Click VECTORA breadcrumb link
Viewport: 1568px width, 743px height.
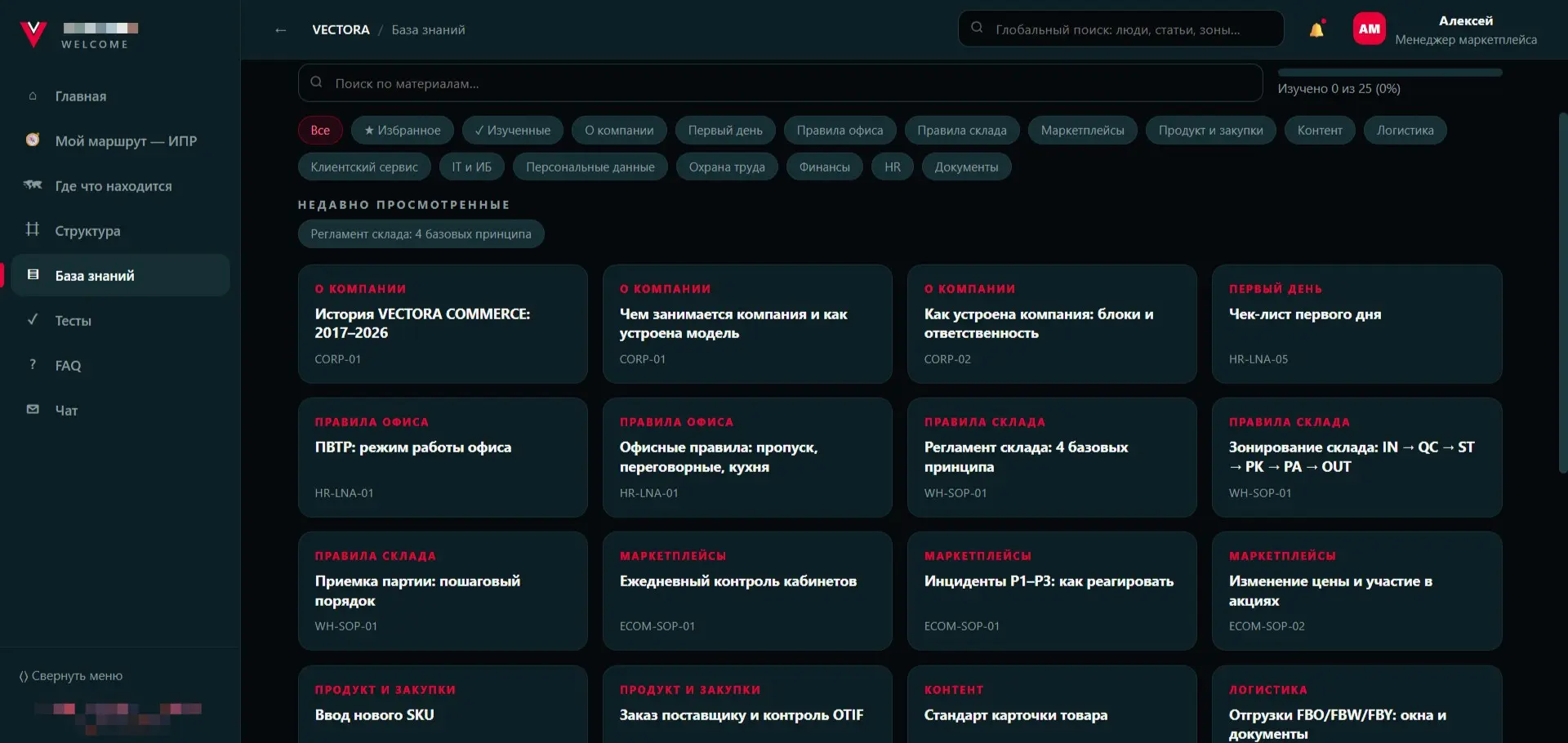tap(341, 29)
